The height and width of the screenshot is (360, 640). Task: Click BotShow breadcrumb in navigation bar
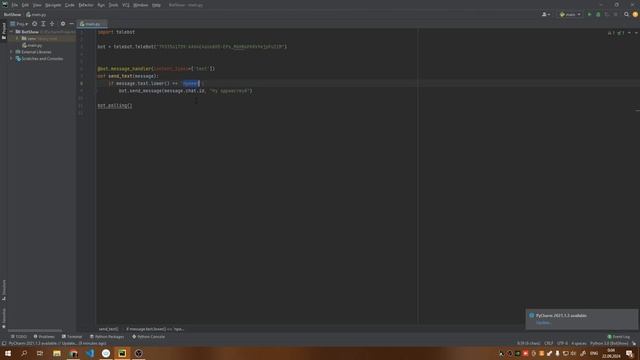coord(12,14)
